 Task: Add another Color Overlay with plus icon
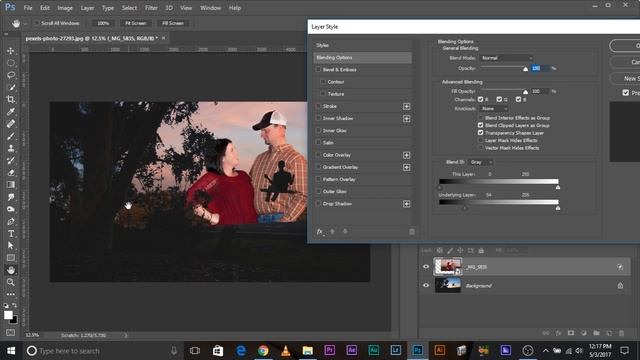pos(407,155)
